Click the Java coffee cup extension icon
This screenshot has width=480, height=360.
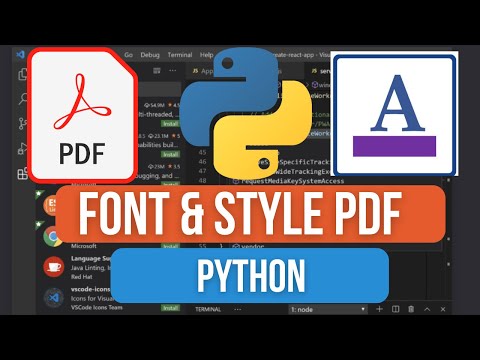(x=54, y=267)
